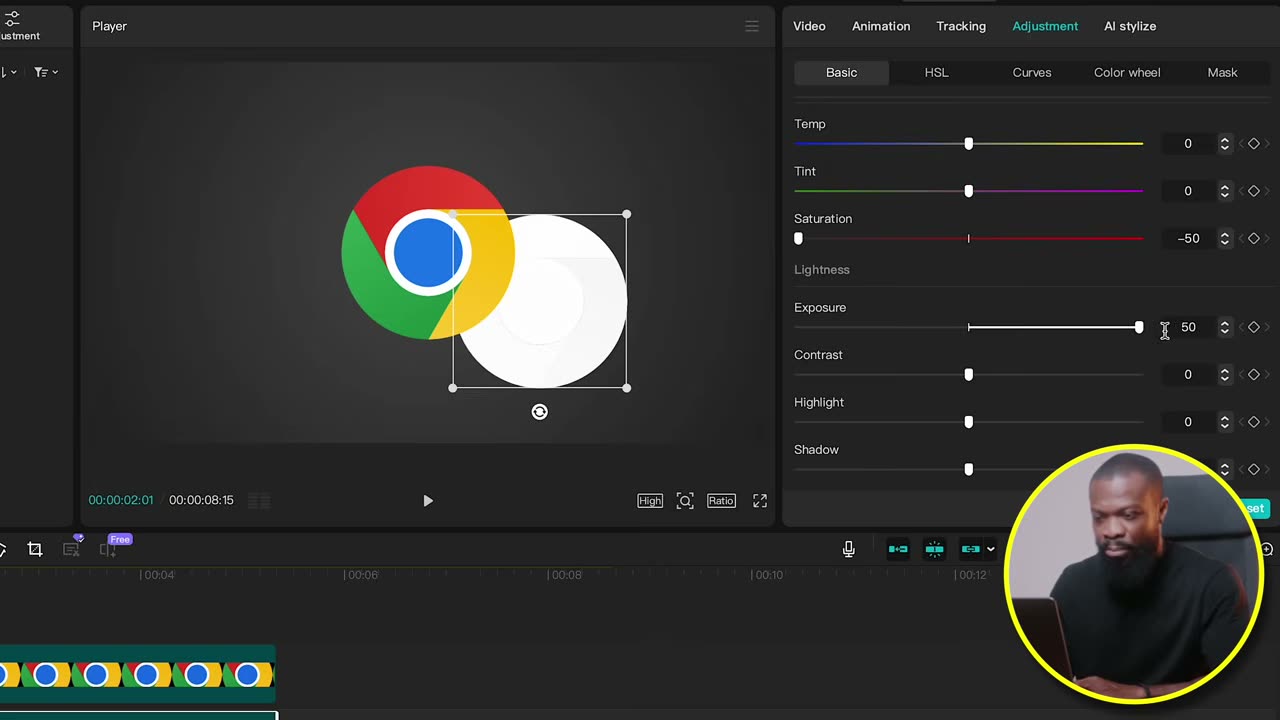Click the Contrast slider handle

968,374
